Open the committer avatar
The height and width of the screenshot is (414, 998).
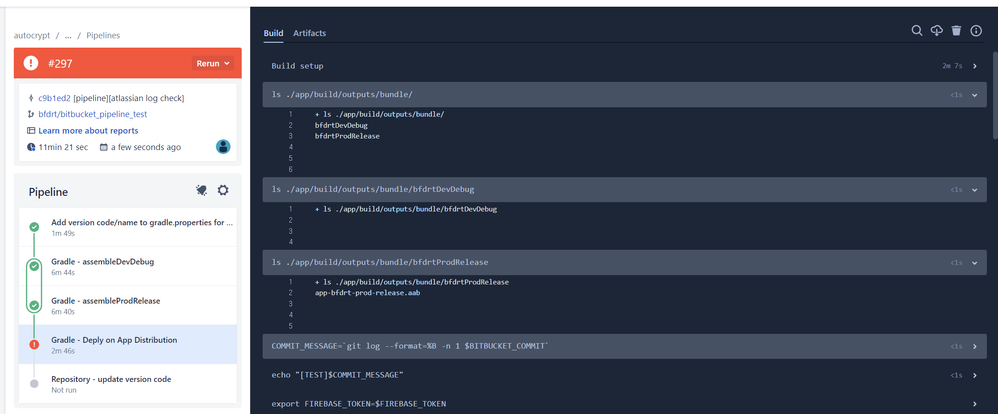pos(223,146)
